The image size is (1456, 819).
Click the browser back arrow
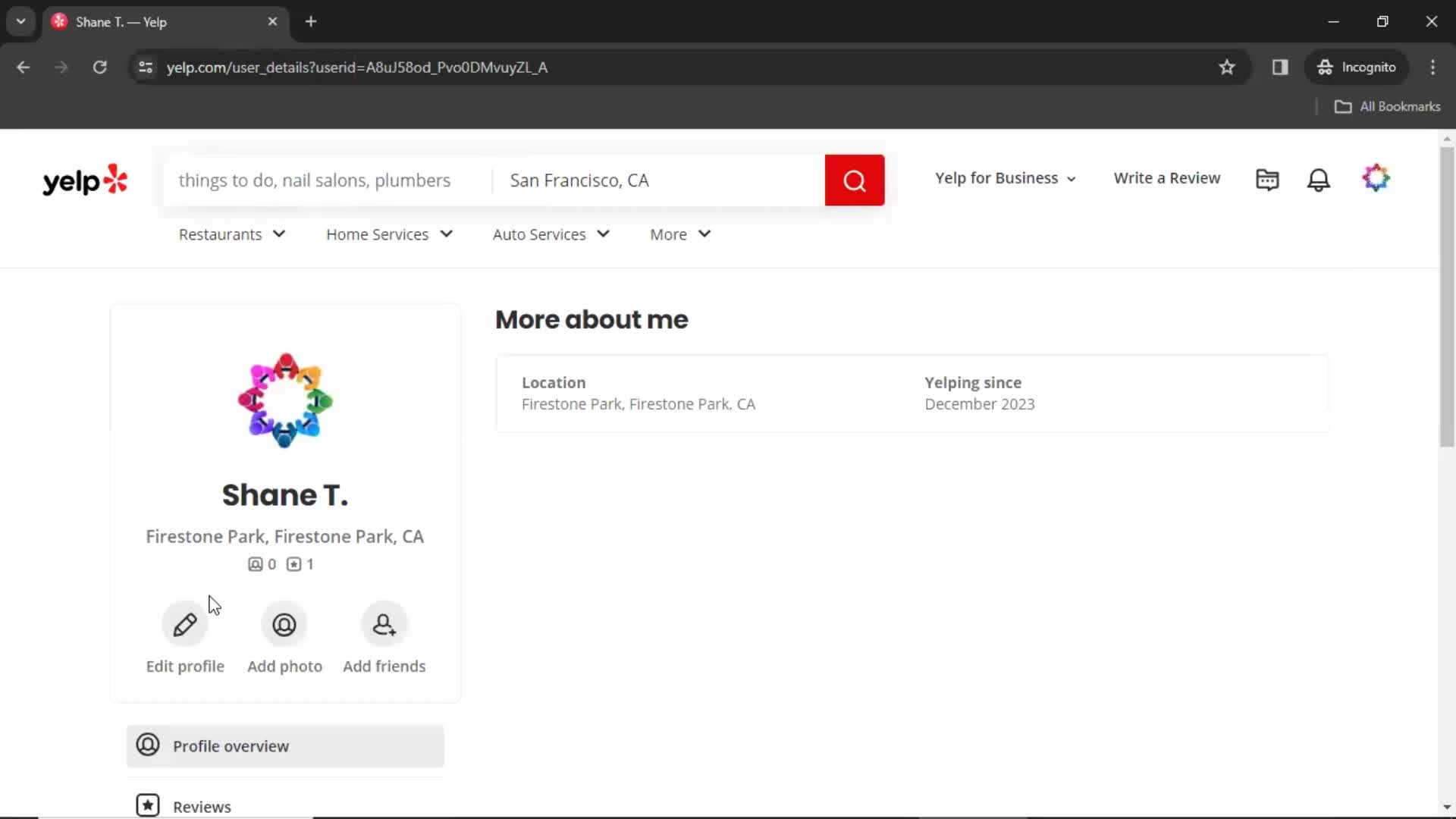pos(24,67)
